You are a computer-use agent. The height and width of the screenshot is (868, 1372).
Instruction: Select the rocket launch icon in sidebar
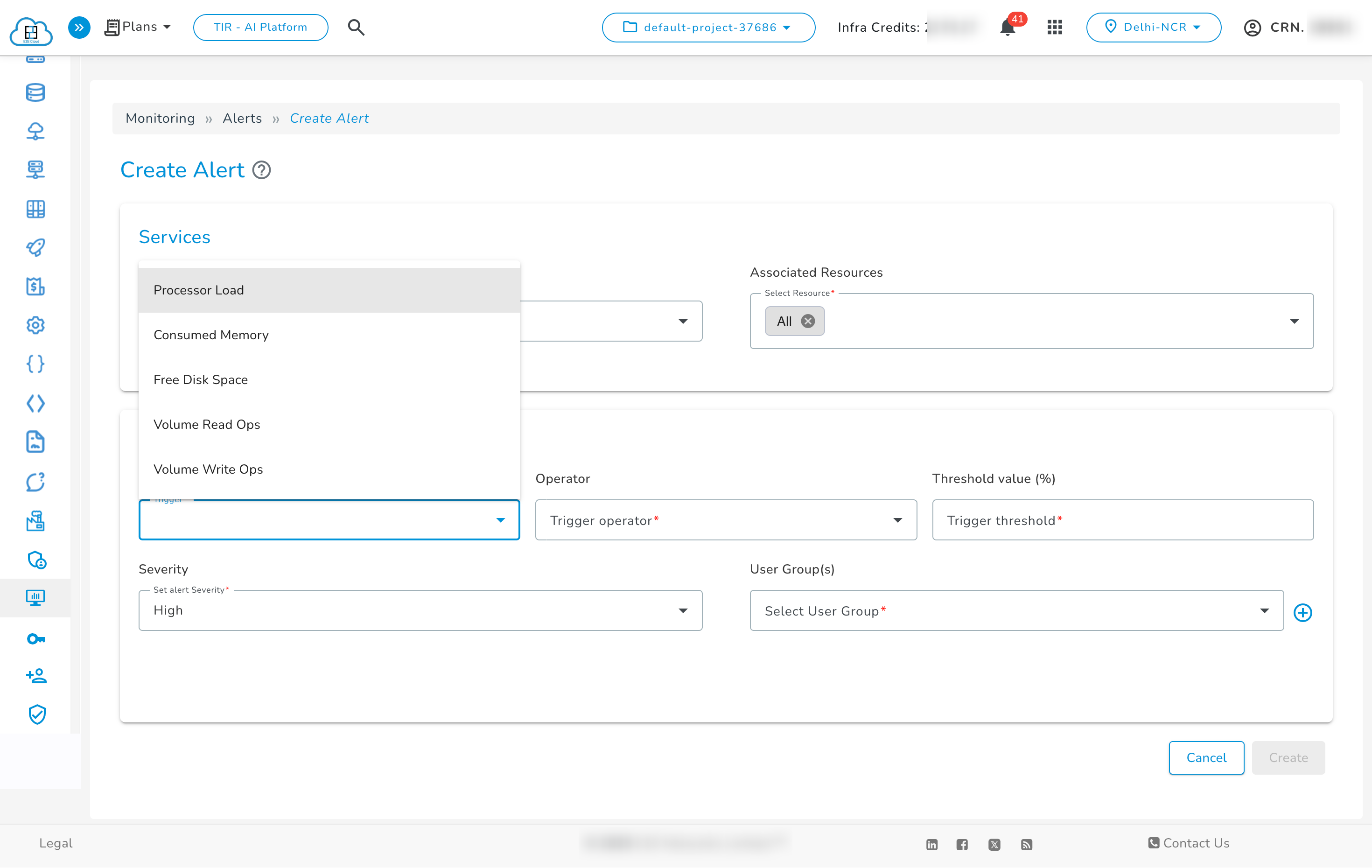[x=35, y=247]
